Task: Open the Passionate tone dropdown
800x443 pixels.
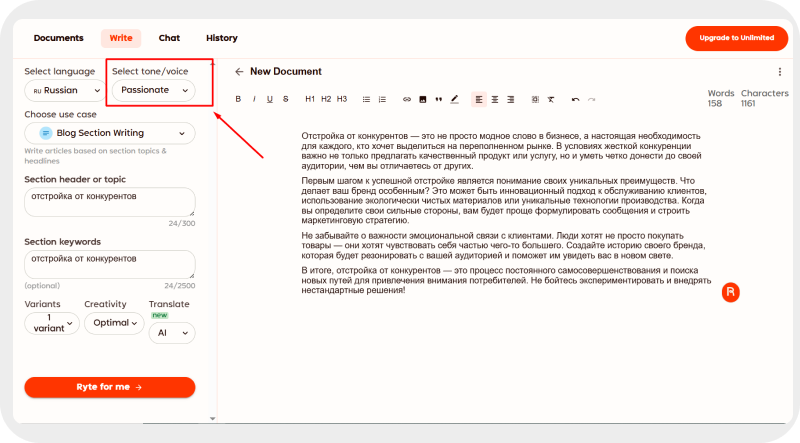Action: [x=154, y=90]
